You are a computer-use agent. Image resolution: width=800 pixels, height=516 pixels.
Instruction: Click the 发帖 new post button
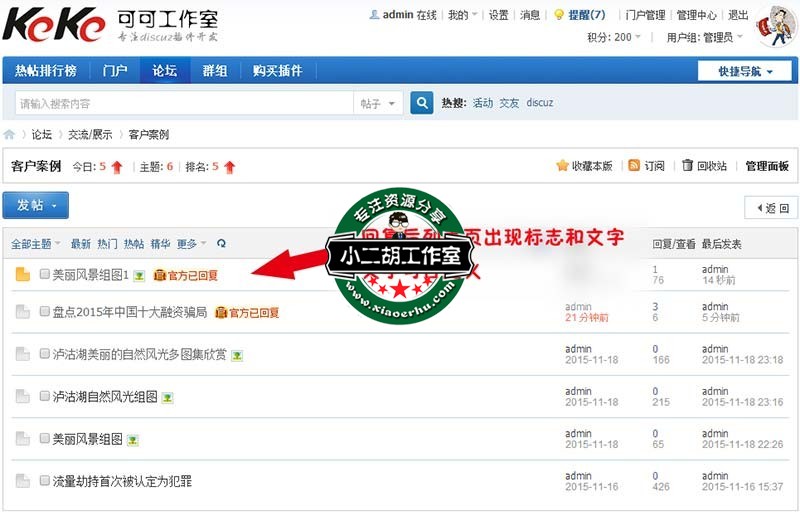35,205
